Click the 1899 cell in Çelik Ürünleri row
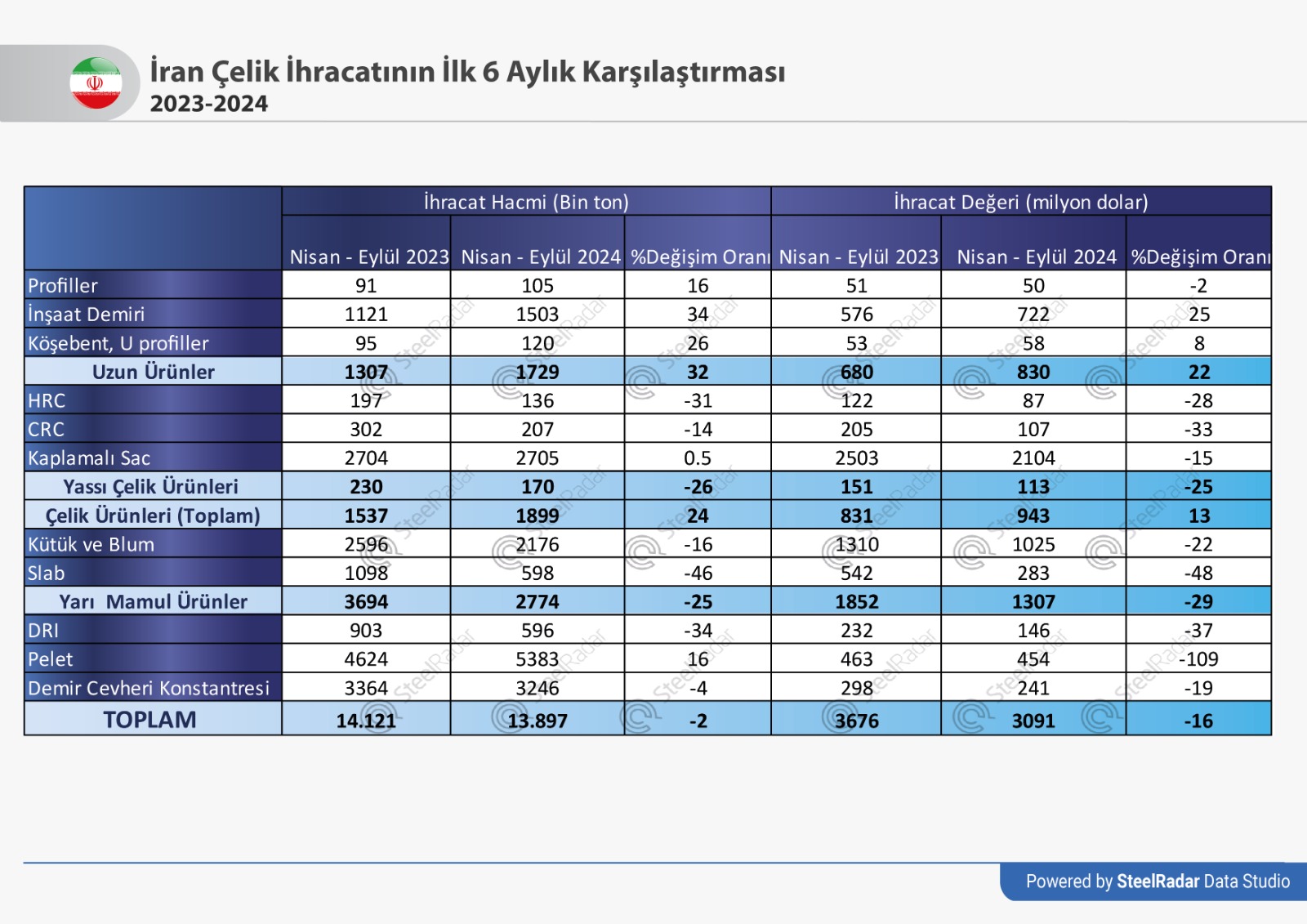The width and height of the screenshot is (1307, 924). pos(538,516)
